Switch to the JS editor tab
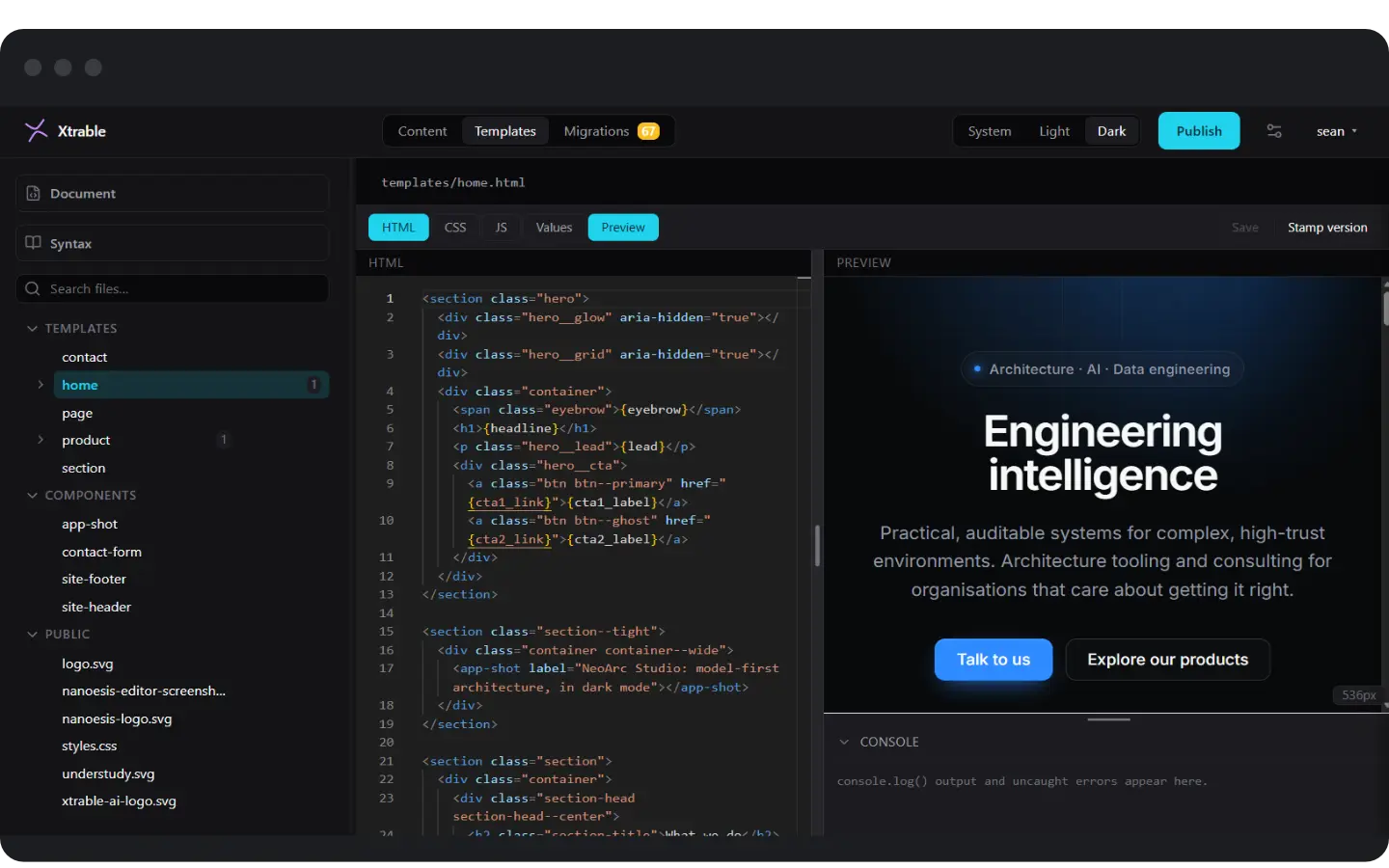This screenshot has height=868, width=1389. click(x=501, y=228)
